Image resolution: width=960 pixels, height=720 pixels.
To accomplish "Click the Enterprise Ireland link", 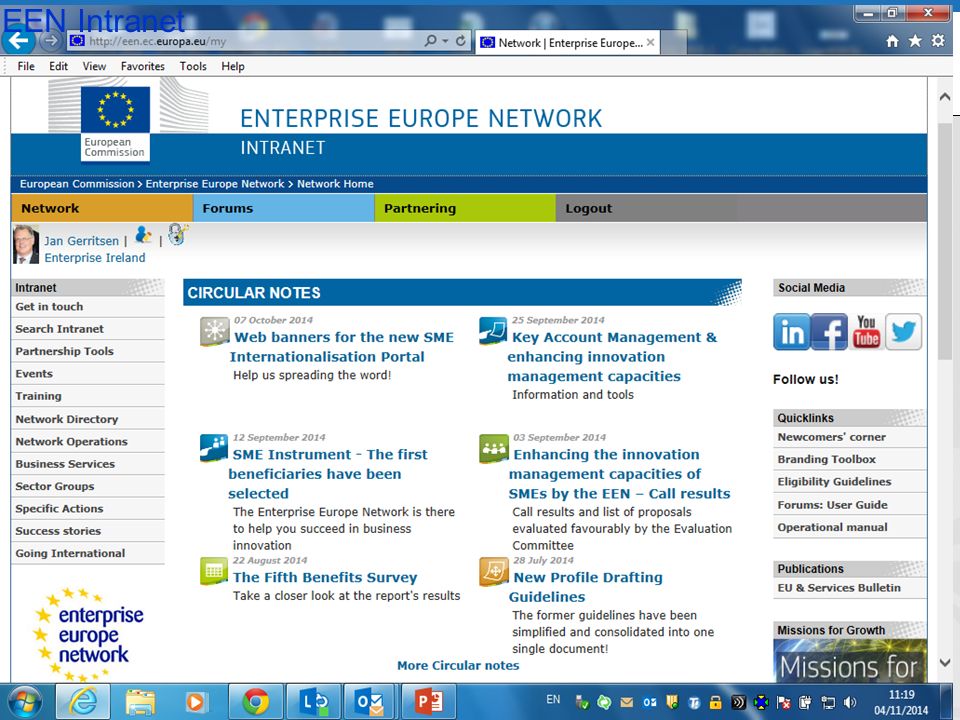I will (x=95, y=258).
